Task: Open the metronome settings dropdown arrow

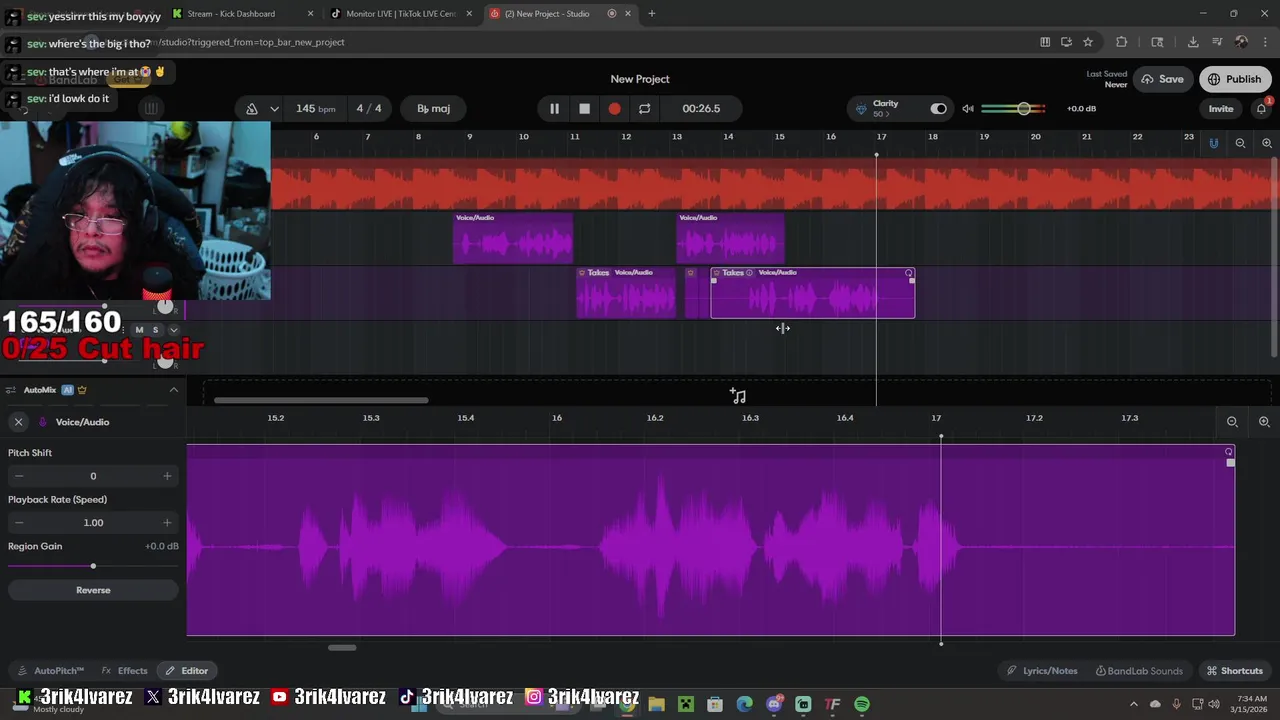Action: (x=274, y=108)
